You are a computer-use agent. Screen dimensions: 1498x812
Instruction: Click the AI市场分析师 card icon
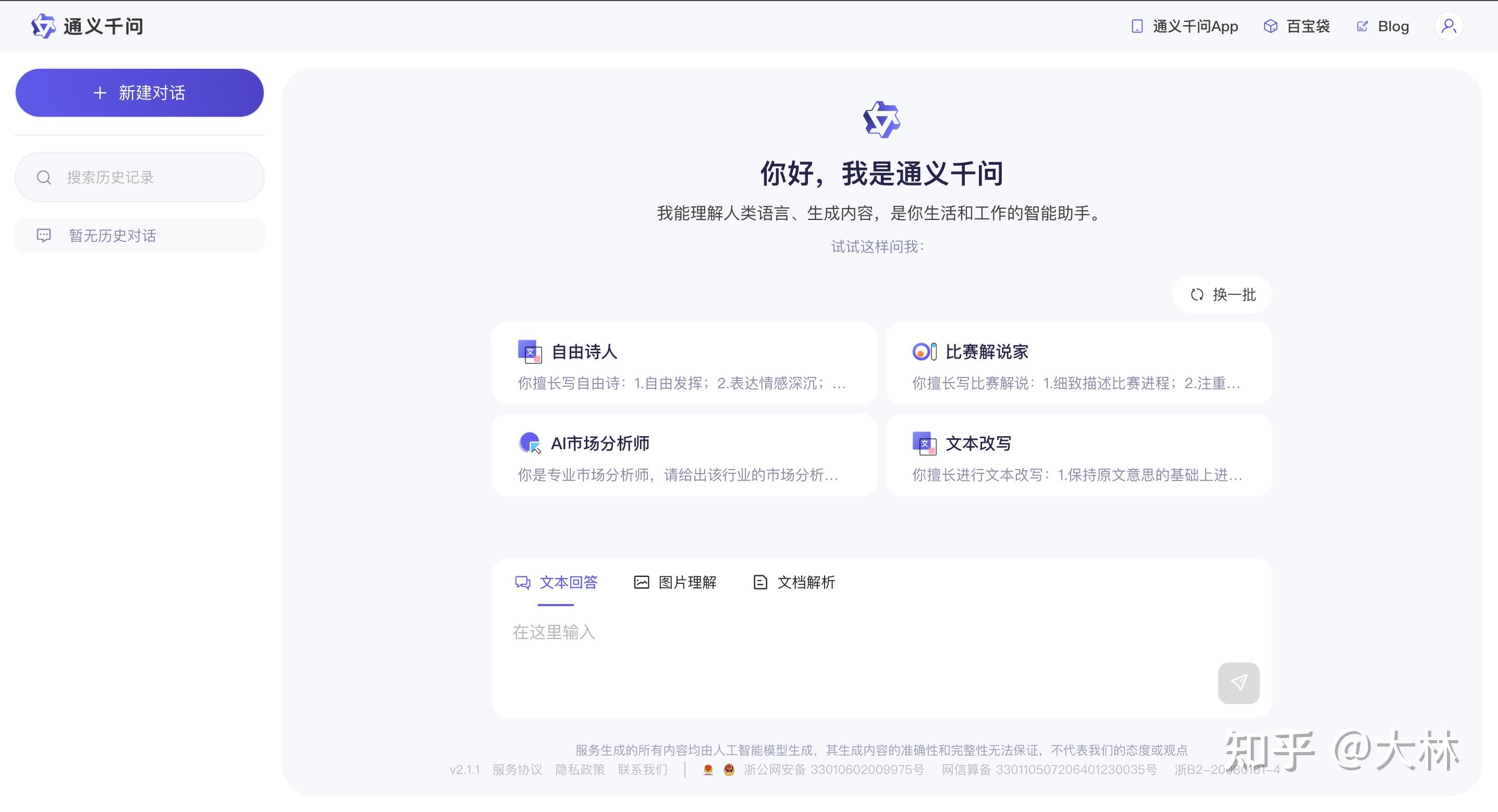click(530, 443)
